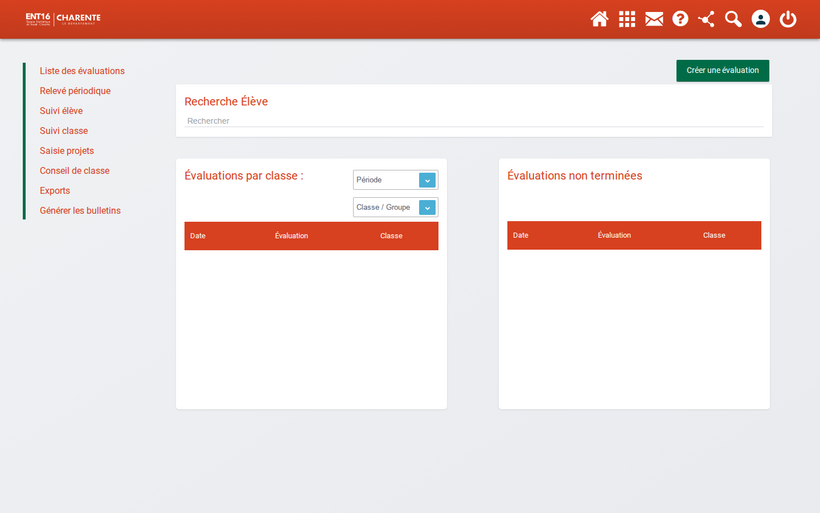Select Suivi classe in sidebar
Screen dimensions: 820x513
(64, 130)
